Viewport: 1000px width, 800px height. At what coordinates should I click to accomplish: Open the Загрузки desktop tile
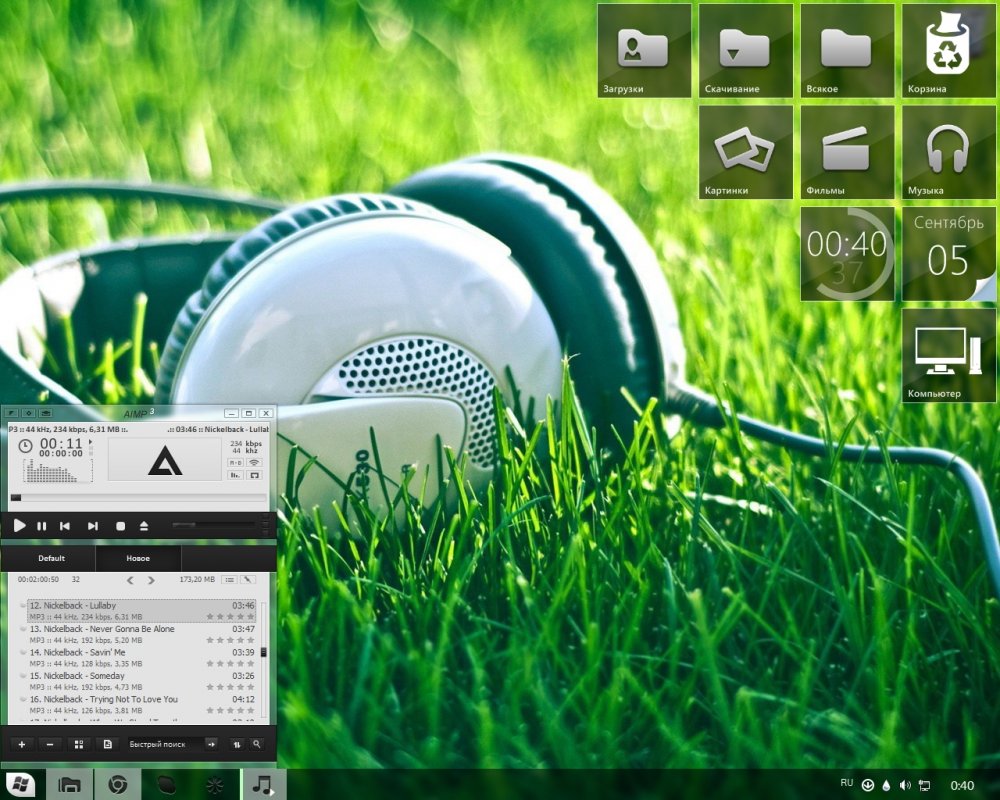pyautogui.click(x=644, y=50)
